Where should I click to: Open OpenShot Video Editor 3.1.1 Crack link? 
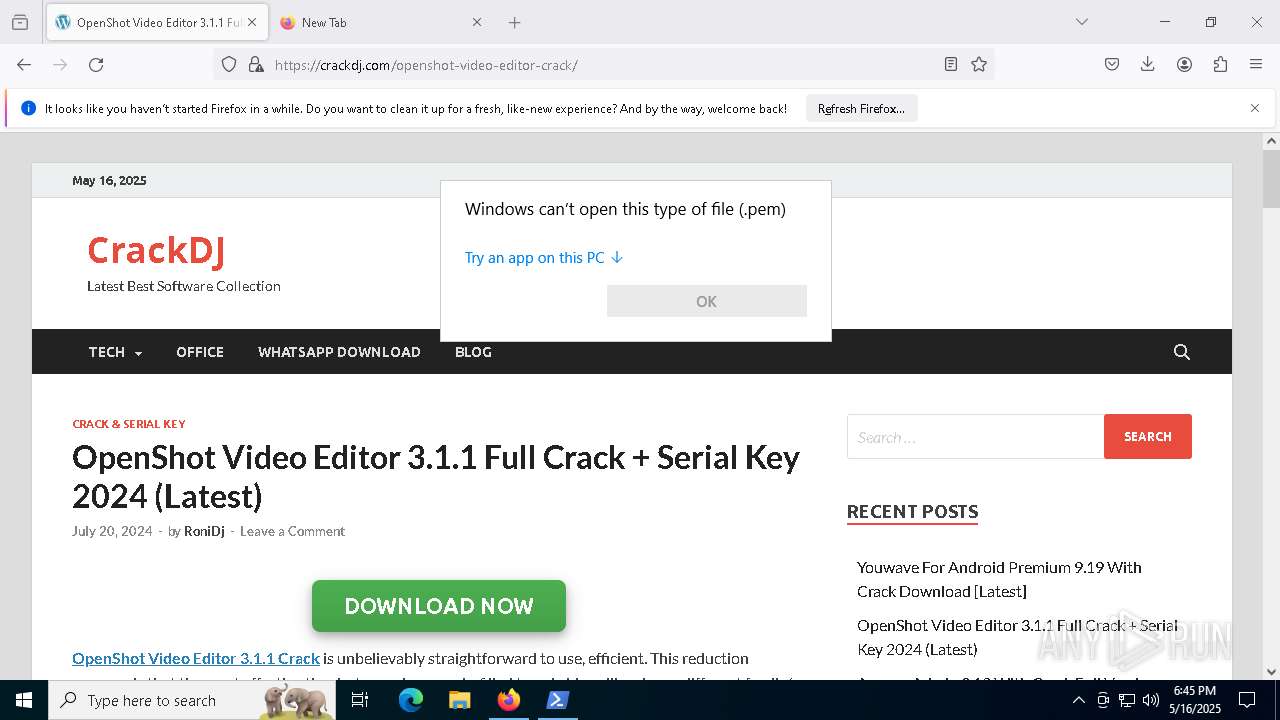pos(196,658)
